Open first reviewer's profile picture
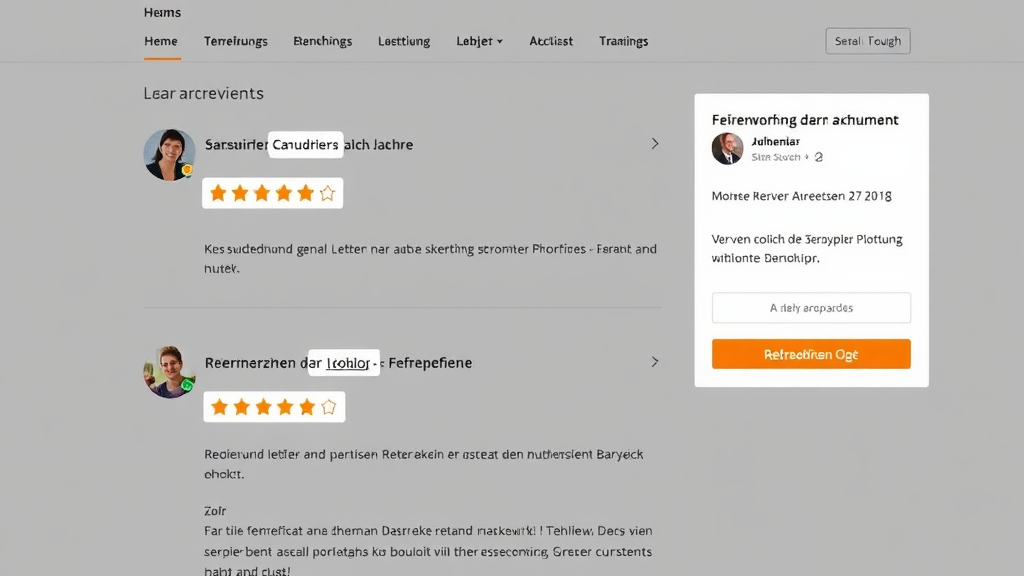 [169, 154]
